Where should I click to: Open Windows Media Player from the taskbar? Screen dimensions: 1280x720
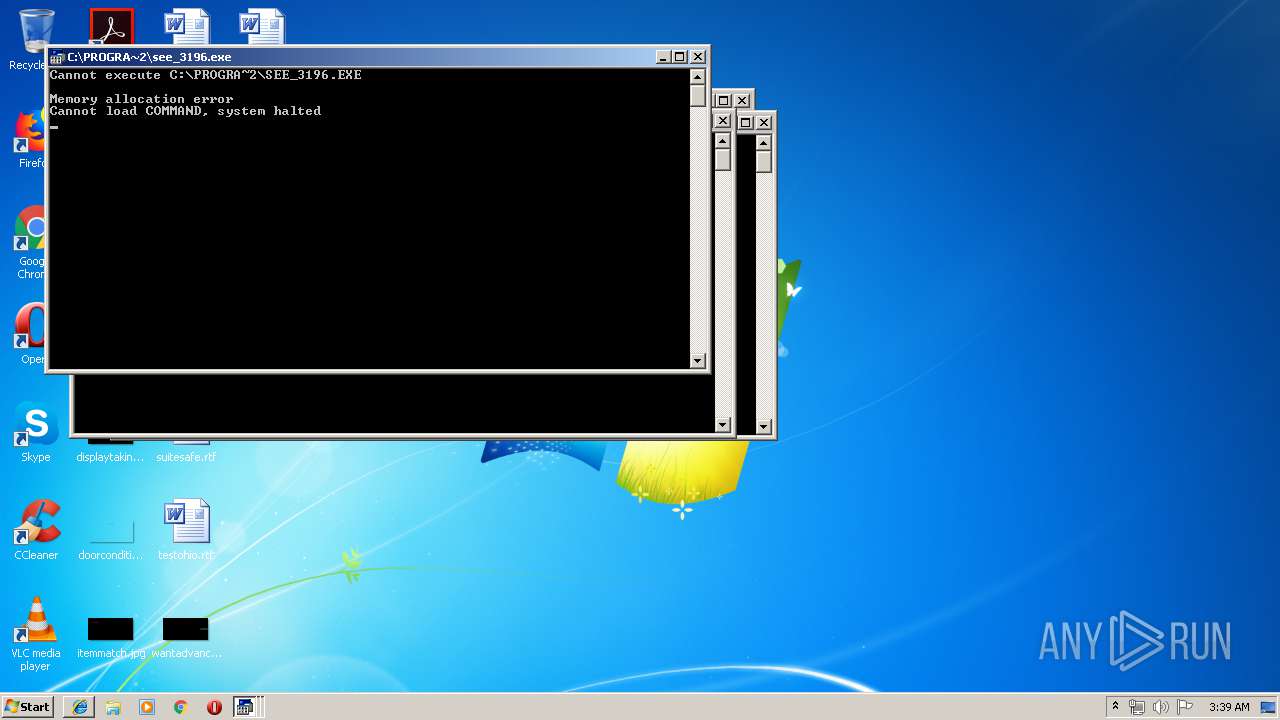click(x=147, y=707)
